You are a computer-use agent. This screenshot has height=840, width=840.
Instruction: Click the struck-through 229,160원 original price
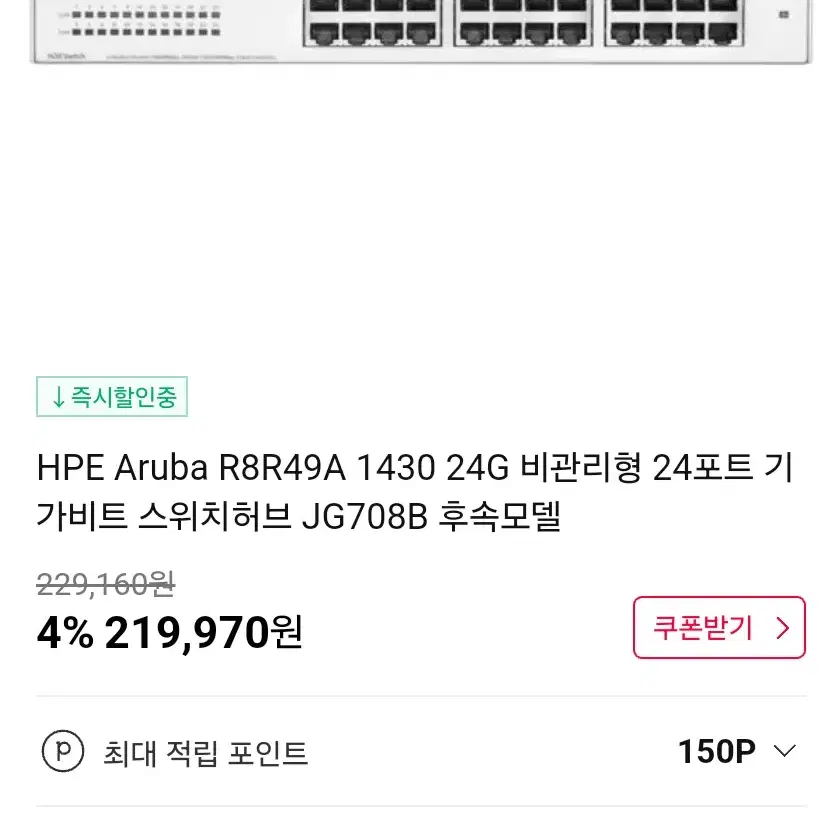(106, 584)
